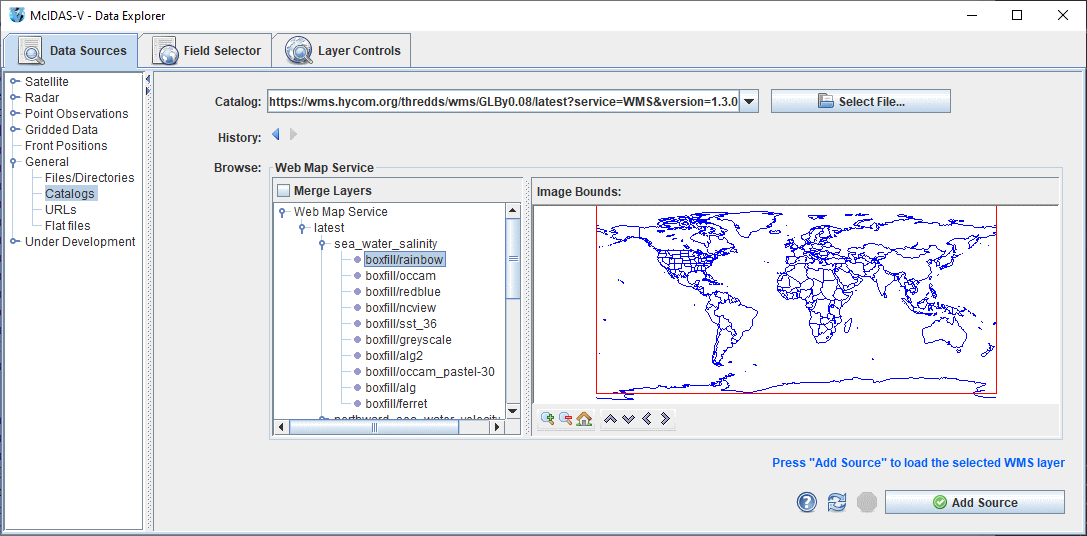Click the refresh icon beside Add Source
This screenshot has height=536, width=1087.
coord(837,502)
